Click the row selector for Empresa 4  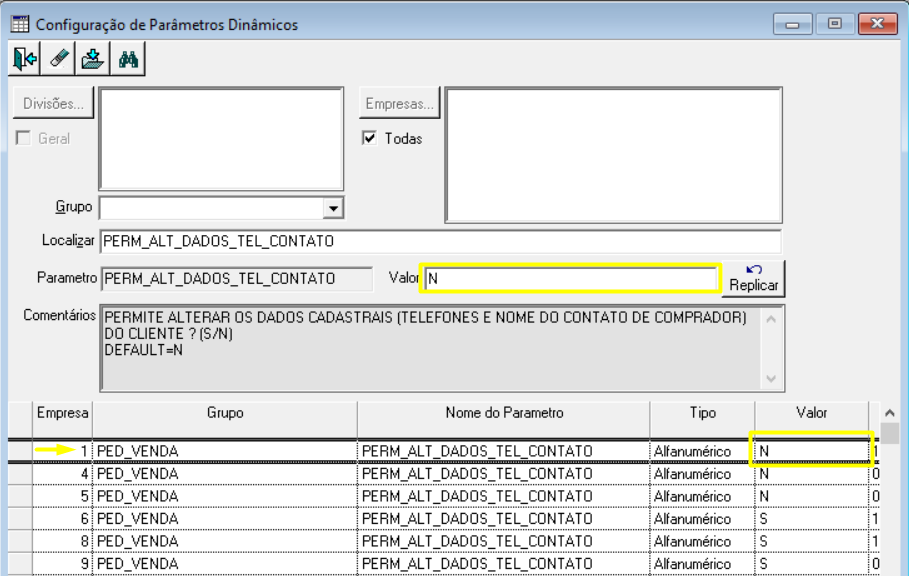pos(20,473)
